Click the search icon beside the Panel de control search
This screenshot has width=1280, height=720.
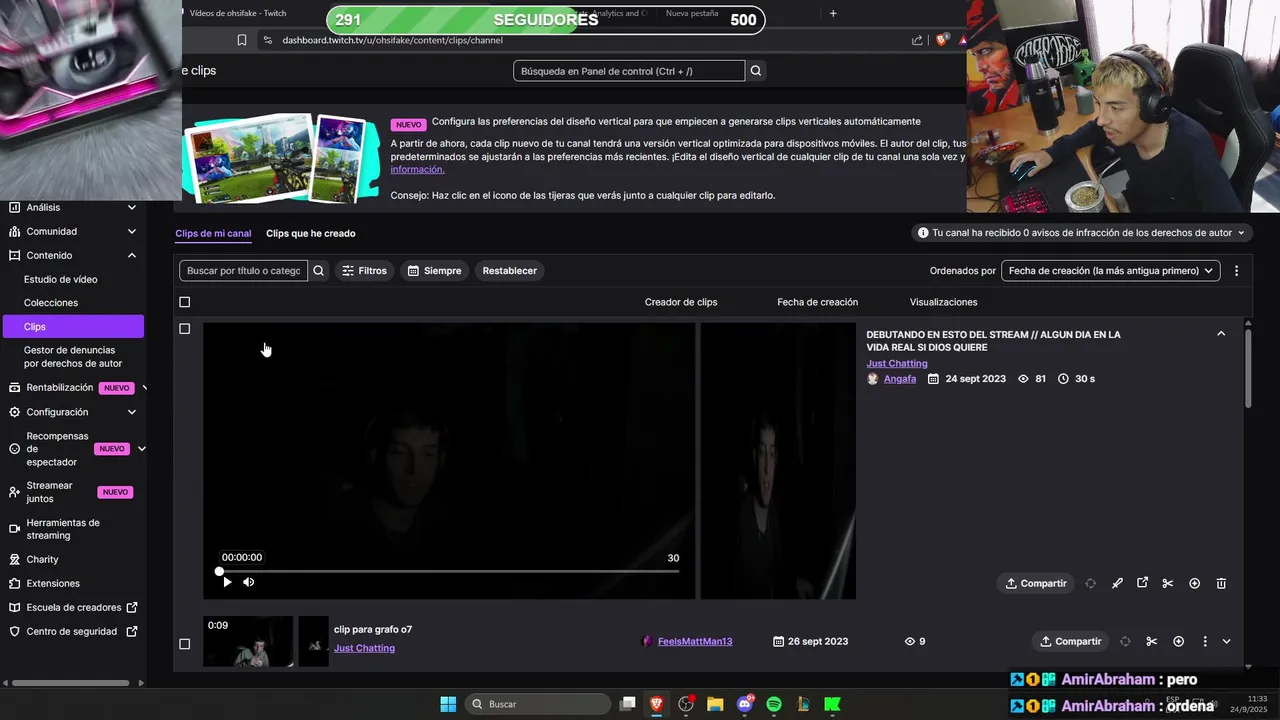point(756,71)
